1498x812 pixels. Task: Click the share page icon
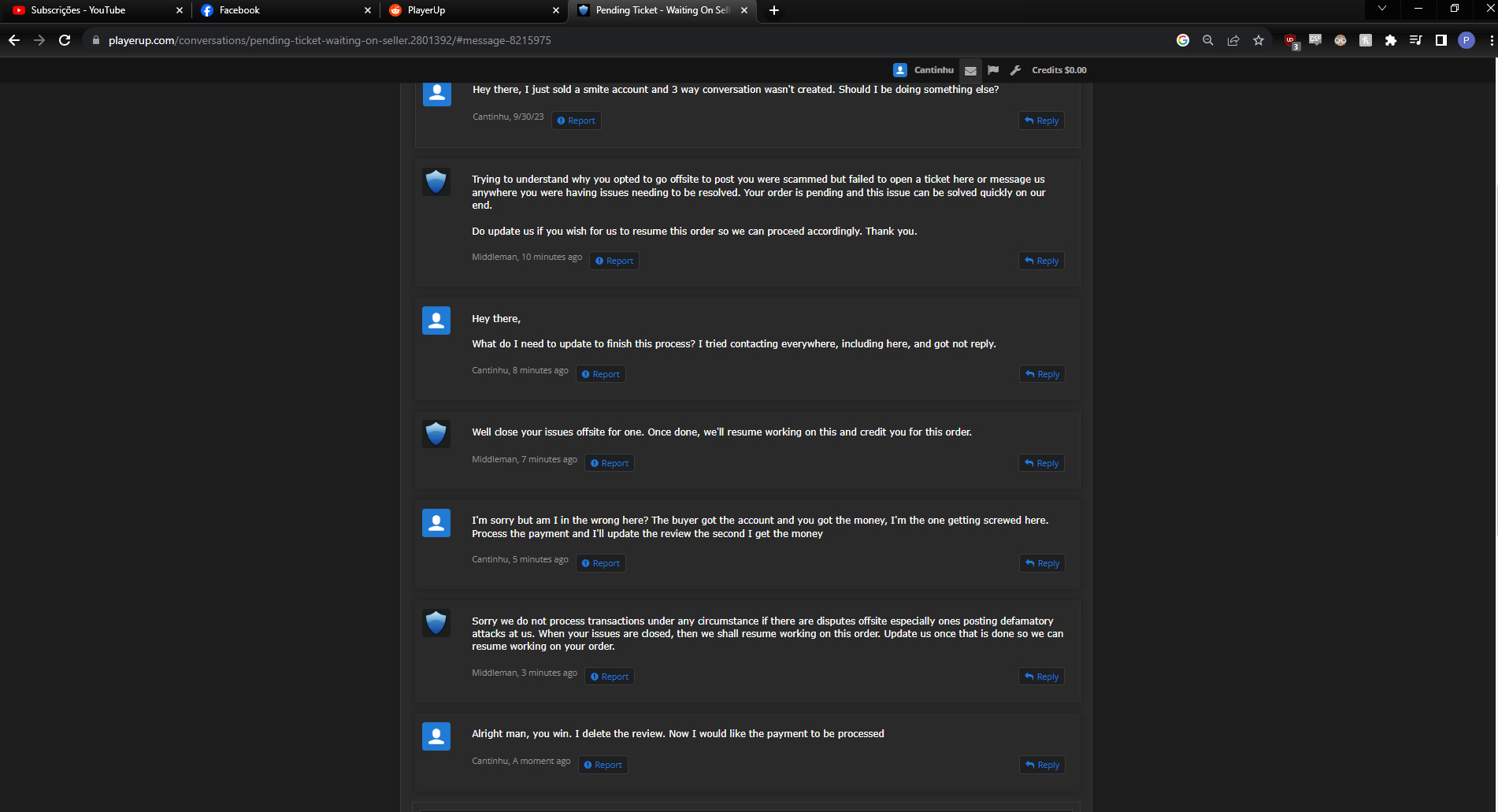pyautogui.click(x=1233, y=40)
